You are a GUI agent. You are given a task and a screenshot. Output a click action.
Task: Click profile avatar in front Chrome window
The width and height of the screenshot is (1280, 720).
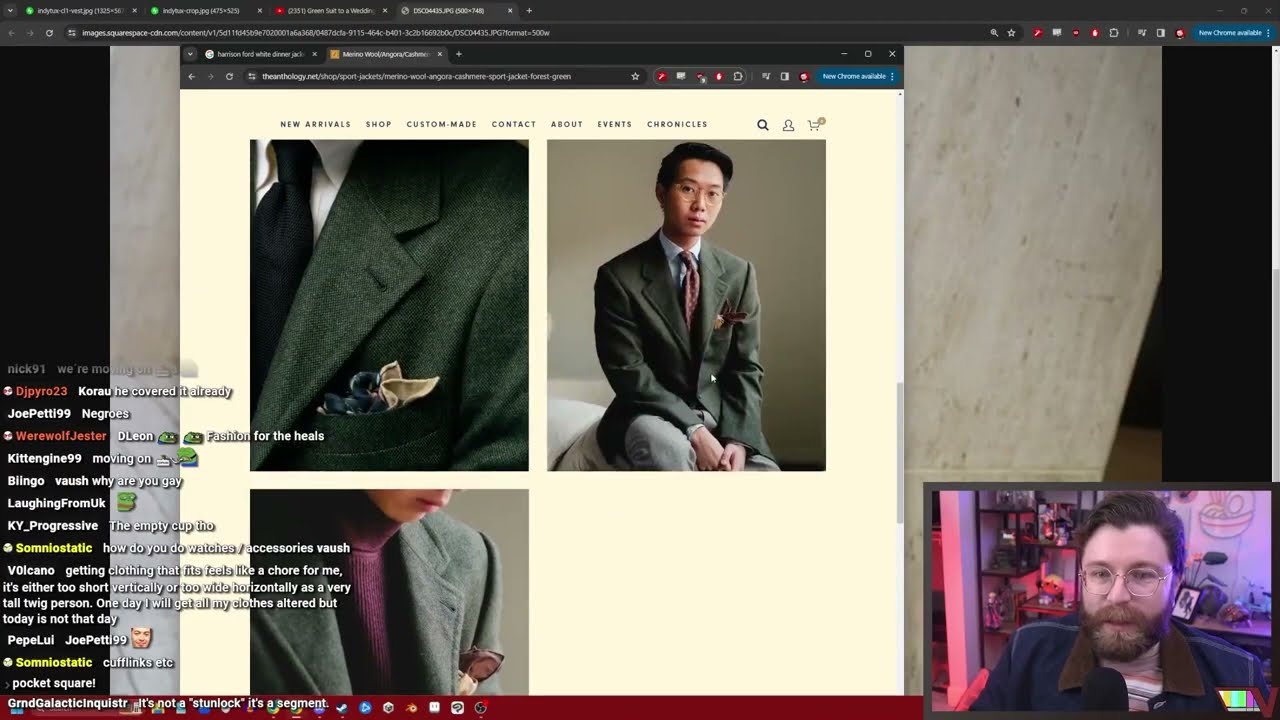click(x=804, y=76)
